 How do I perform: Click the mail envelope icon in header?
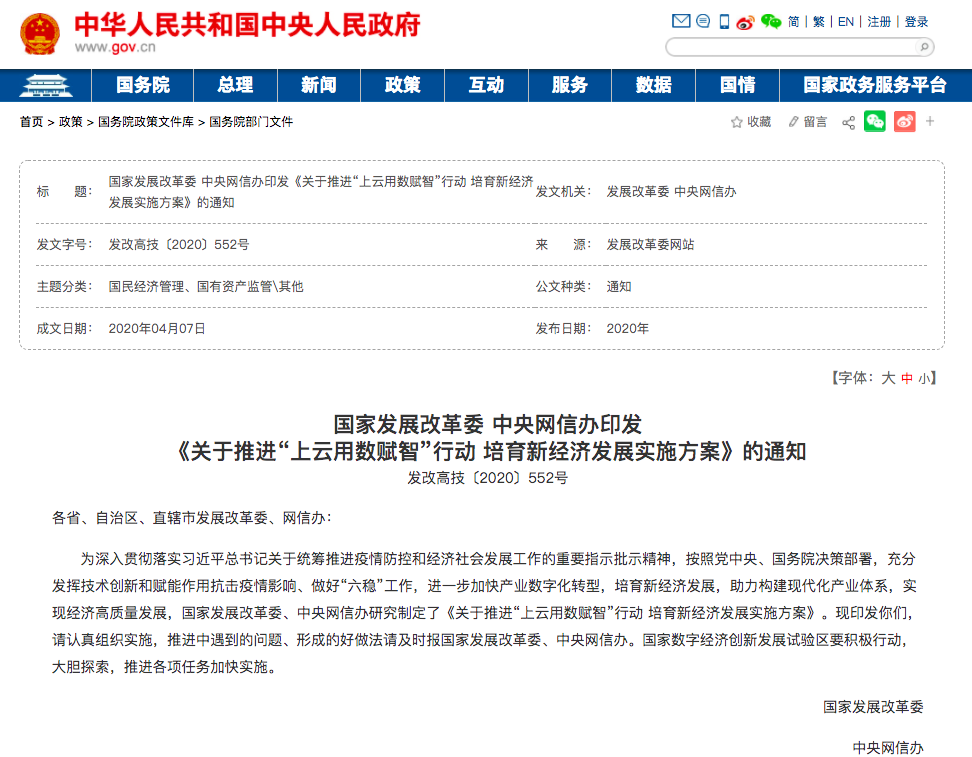point(681,21)
